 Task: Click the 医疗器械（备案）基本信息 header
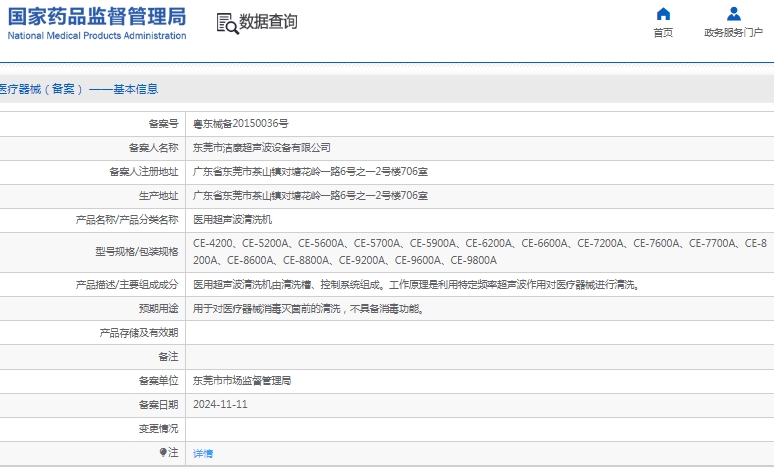[x=78, y=89]
